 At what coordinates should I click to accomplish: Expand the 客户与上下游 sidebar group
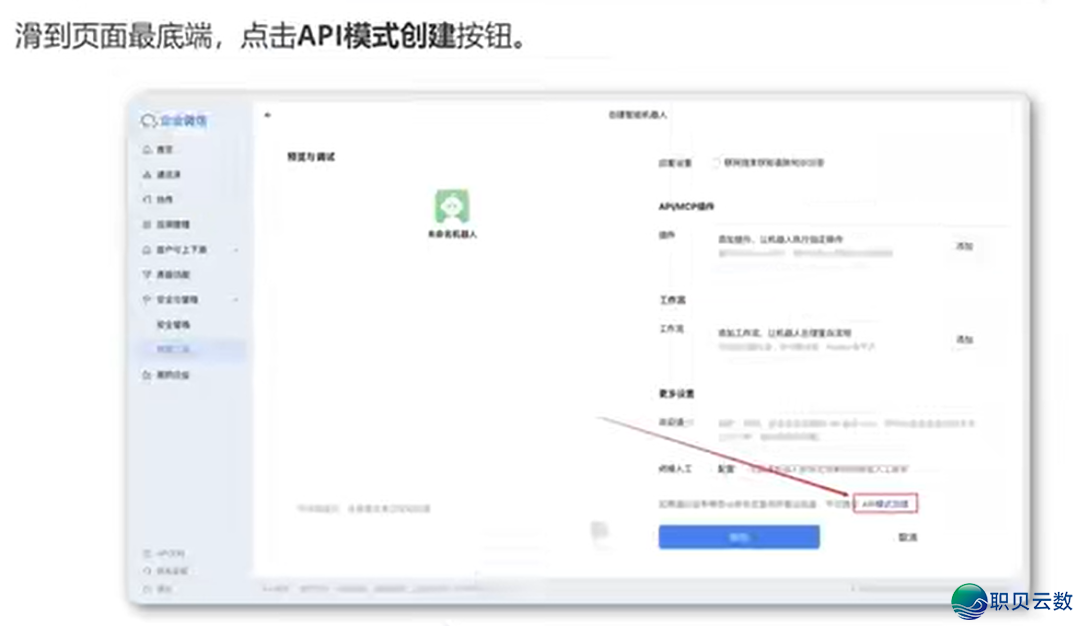tap(235, 250)
